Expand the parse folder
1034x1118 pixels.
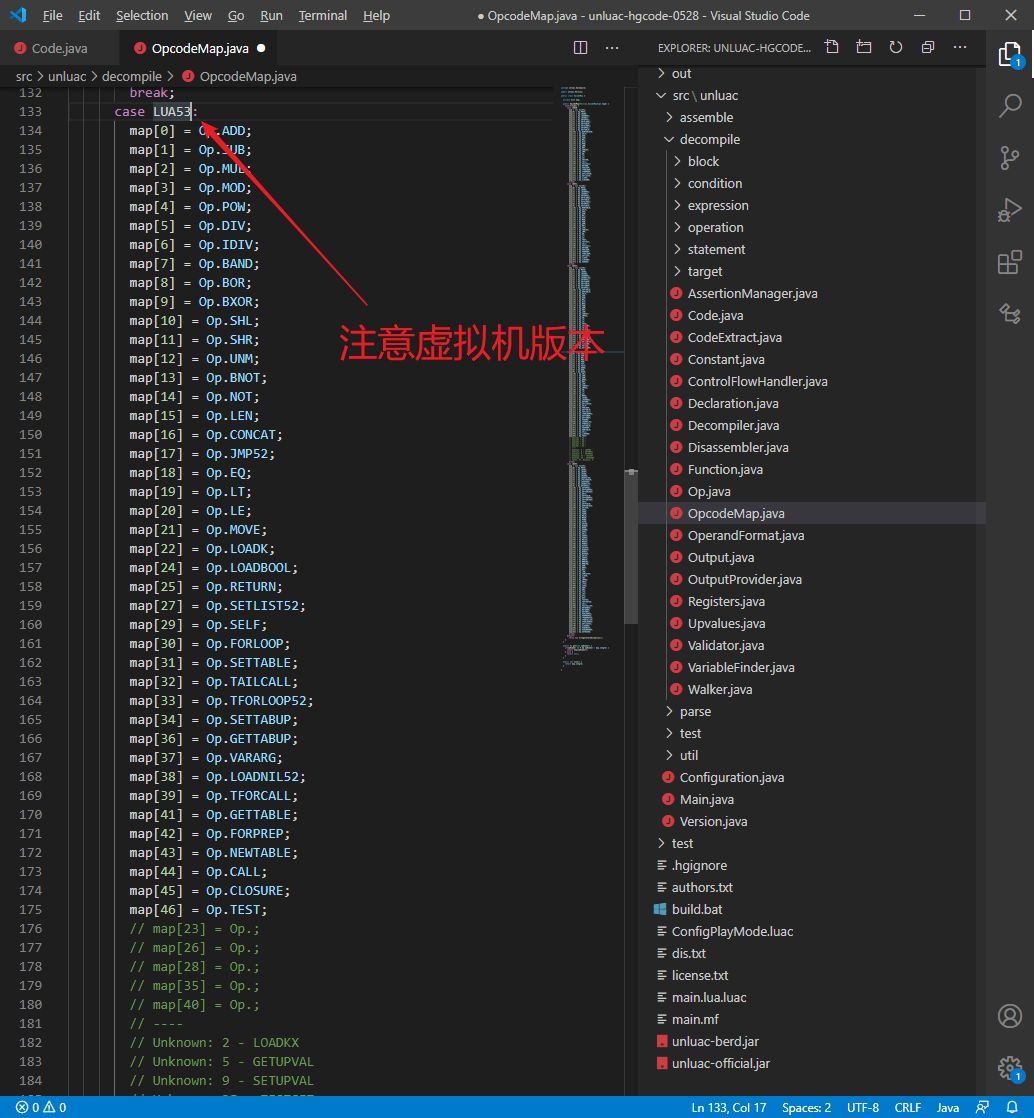695,712
